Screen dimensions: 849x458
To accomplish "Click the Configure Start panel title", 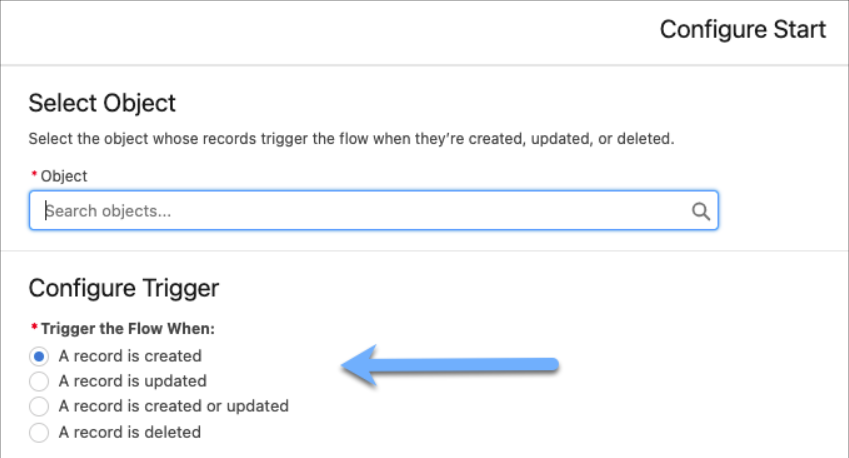I will (x=742, y=30).
